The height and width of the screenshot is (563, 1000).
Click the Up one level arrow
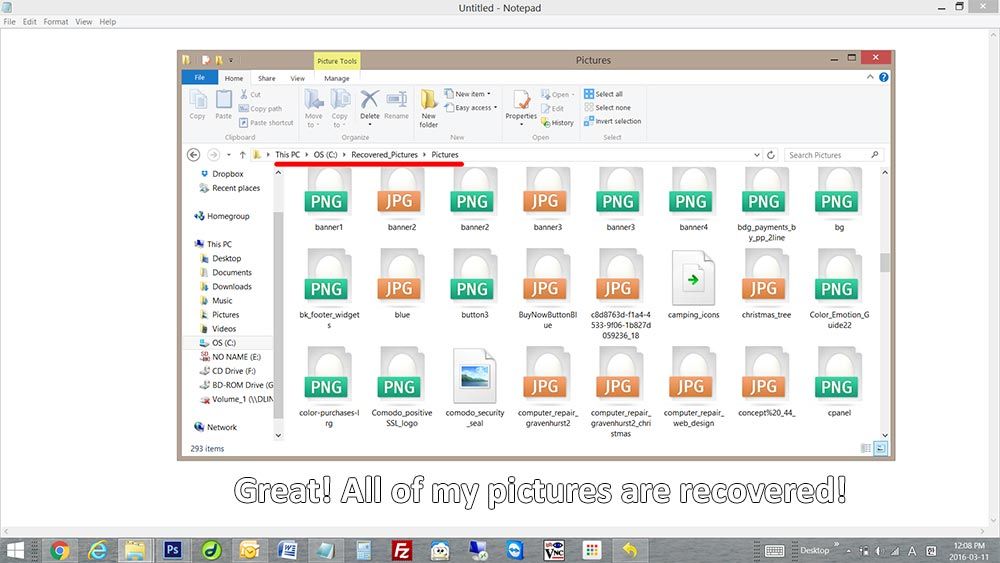(x=242, y=155)
